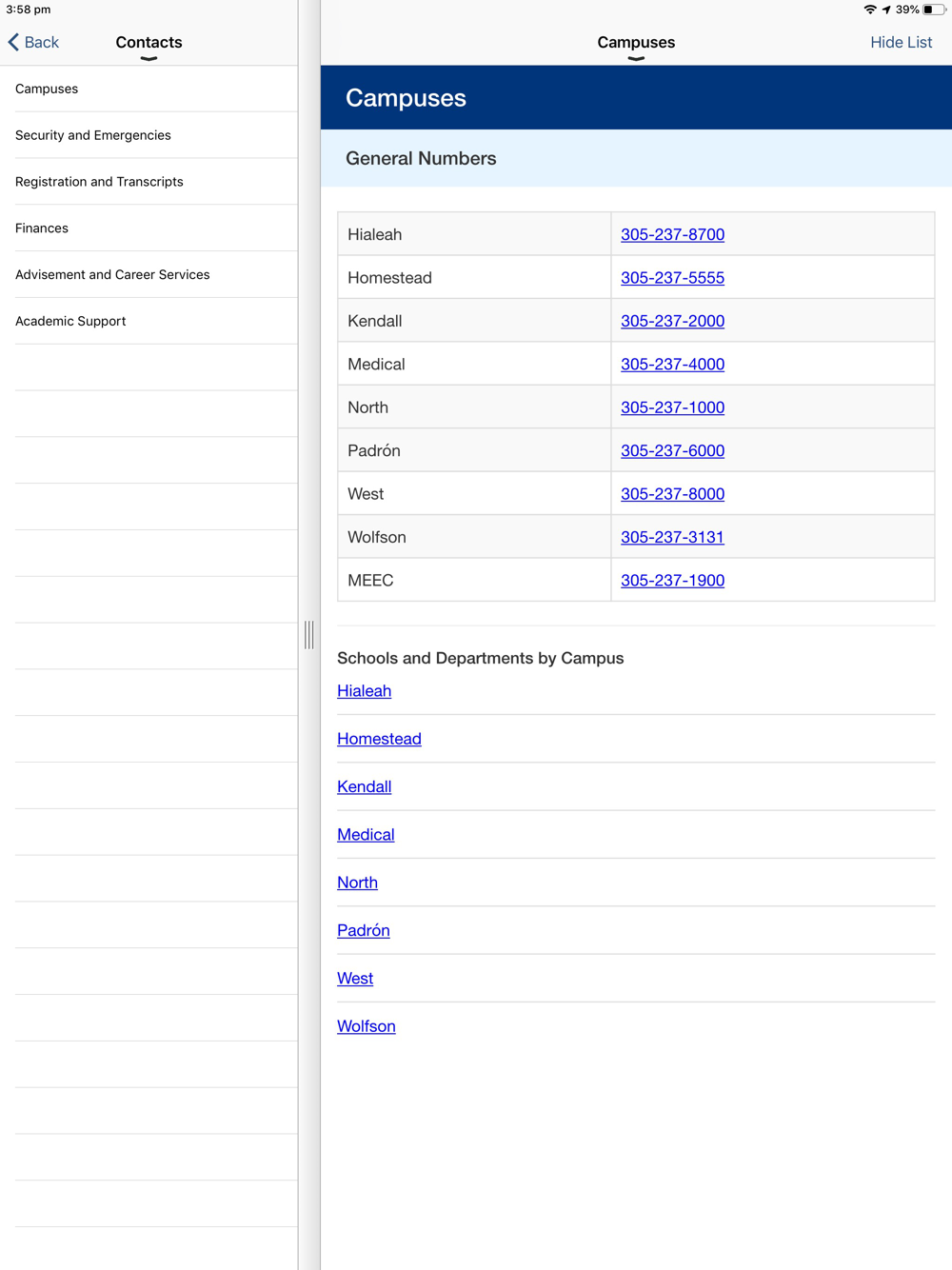Open West schools and departments link

pyautogui.click(x=355, y=979)
